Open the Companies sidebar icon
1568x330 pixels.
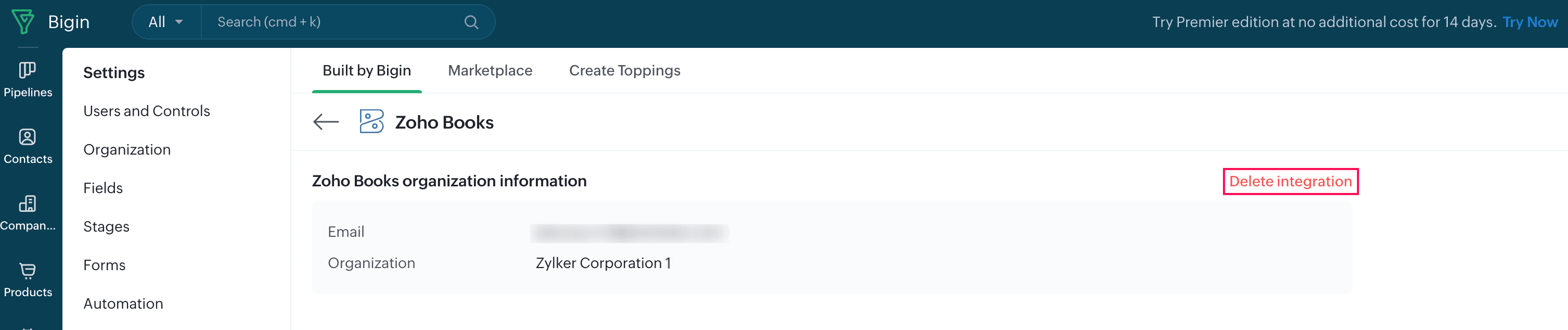[x=28, y=204]
